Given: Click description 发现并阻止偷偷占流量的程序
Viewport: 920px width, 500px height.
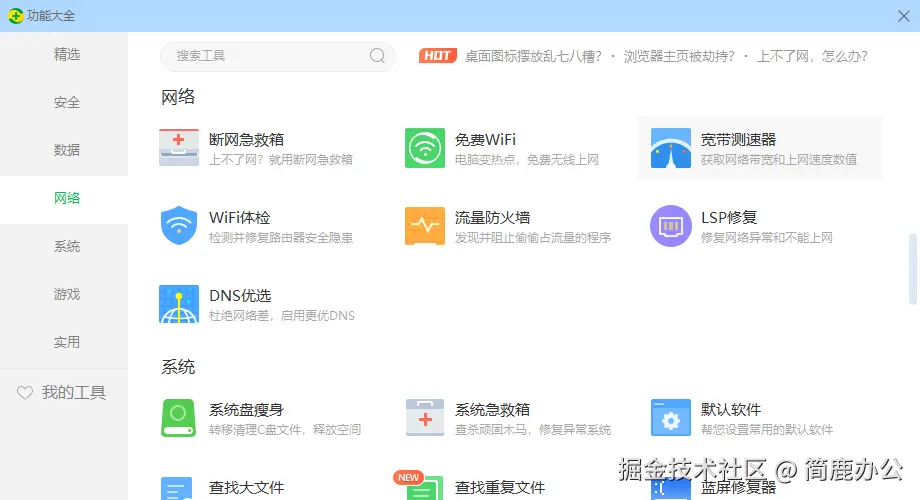Looking at the screenshot, I should coord(533,238).
